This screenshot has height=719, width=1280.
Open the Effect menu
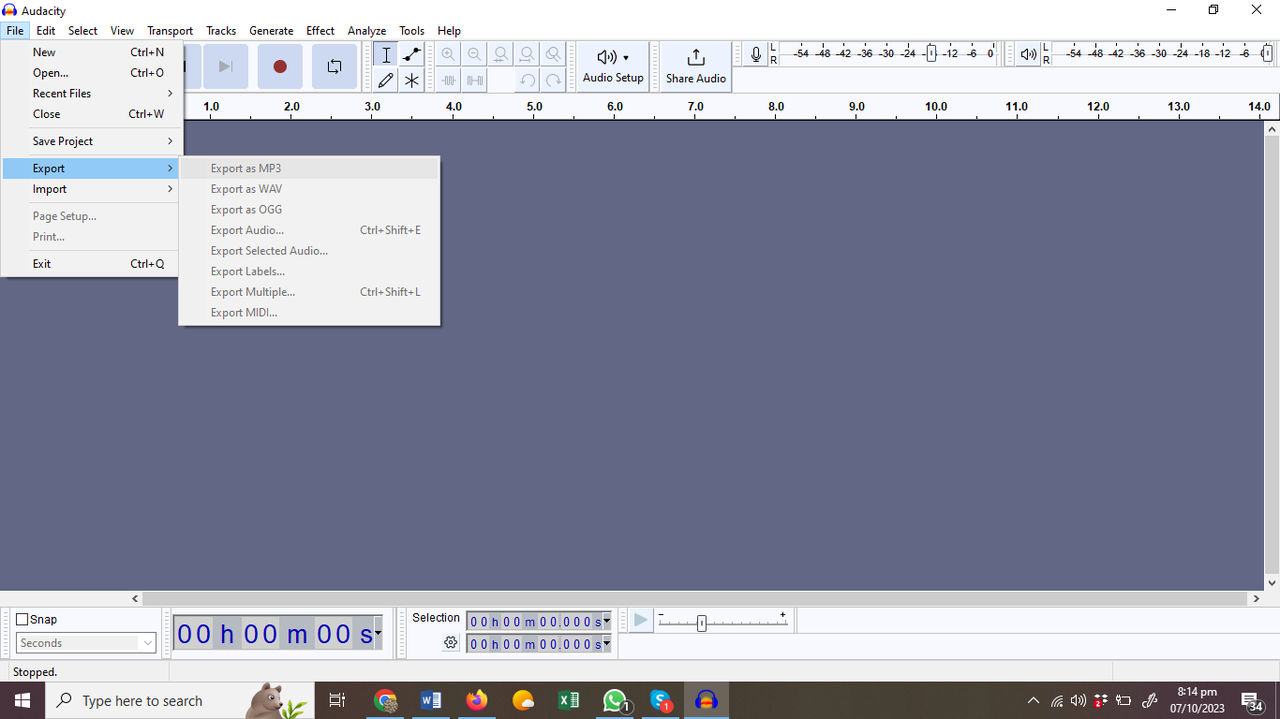coord(320,30)
